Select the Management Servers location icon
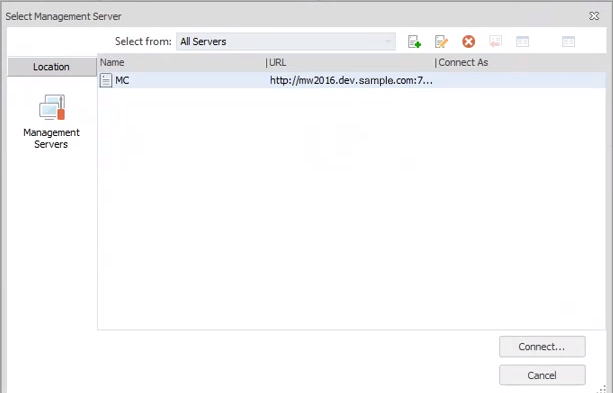Screen dimensions: 613x393 (x=52, y=107)
